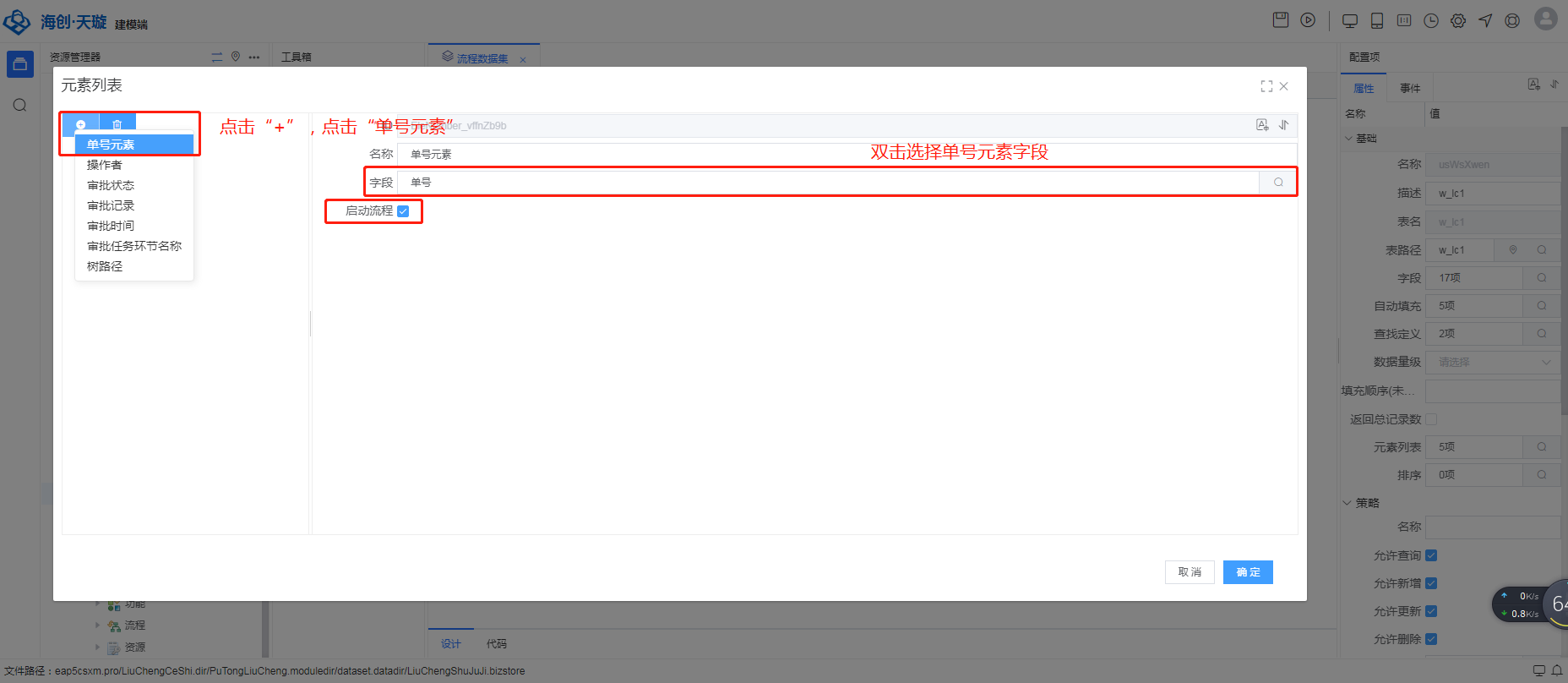Click the run play icon in top toolbar
The width and height of the screenshot is (1568, 683).
point(1308,20)
